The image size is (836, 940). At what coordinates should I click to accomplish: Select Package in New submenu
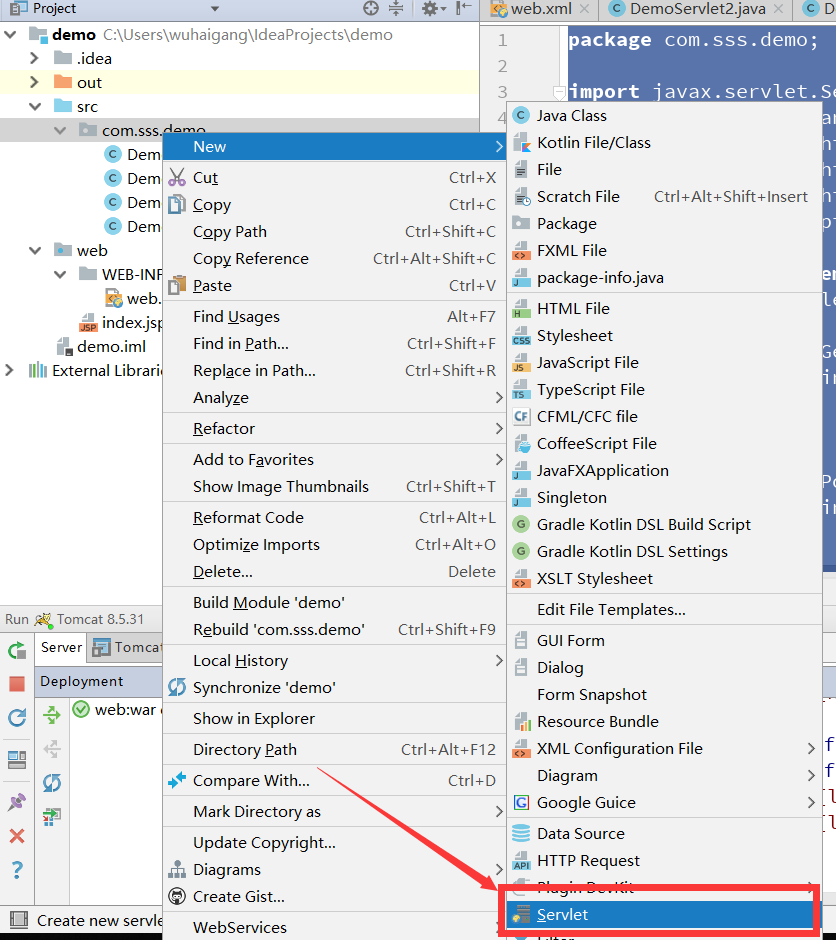pyautogui.click(x=664, y=224)
